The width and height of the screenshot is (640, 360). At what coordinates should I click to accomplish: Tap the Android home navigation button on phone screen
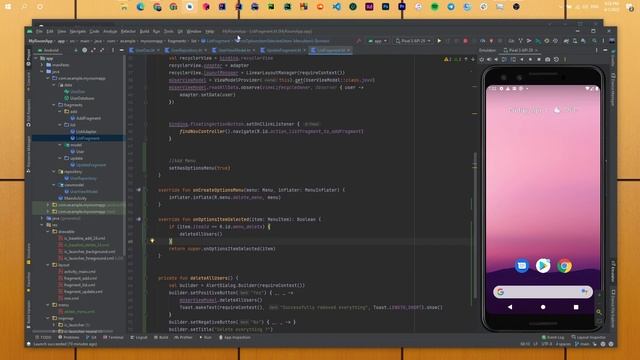(543, 307)
